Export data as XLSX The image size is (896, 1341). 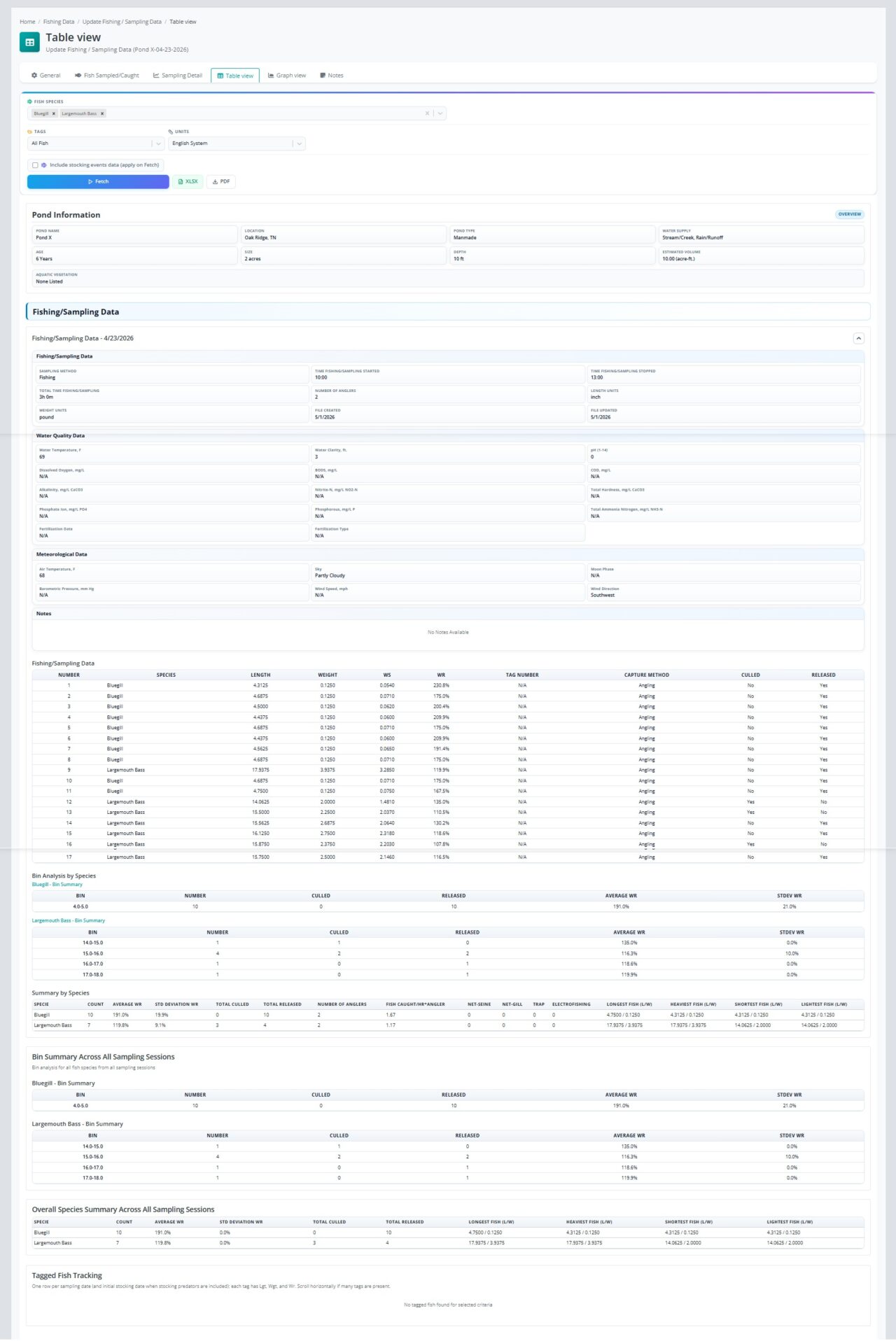(x=188, y=181)
